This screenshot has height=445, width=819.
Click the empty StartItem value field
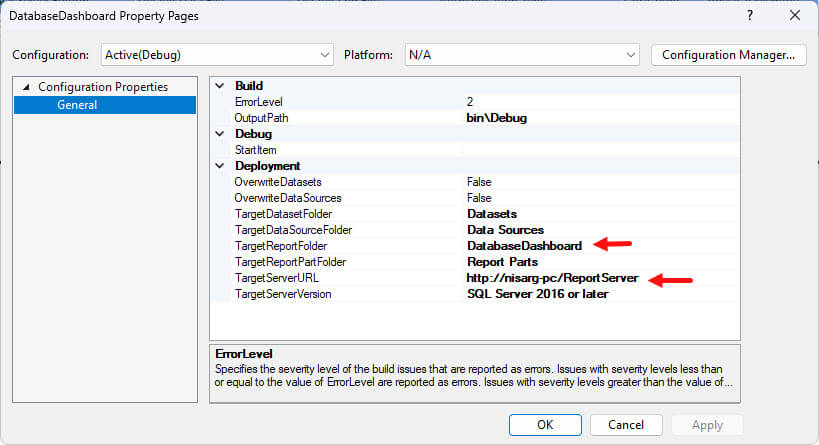(601, 150)
